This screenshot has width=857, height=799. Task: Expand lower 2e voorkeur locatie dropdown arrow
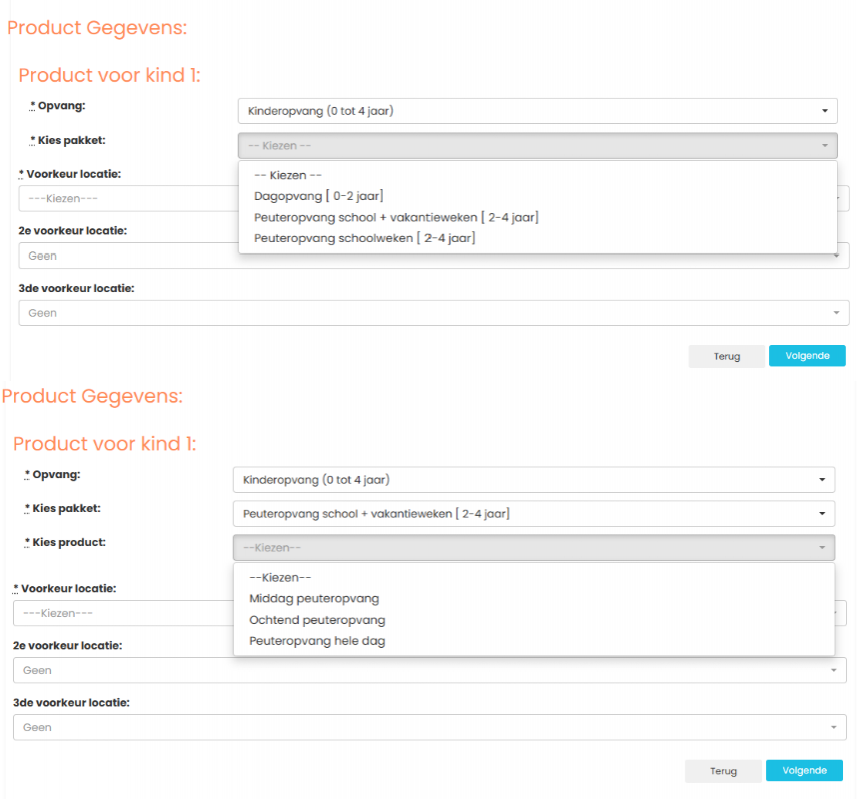(x=833, y=670)
